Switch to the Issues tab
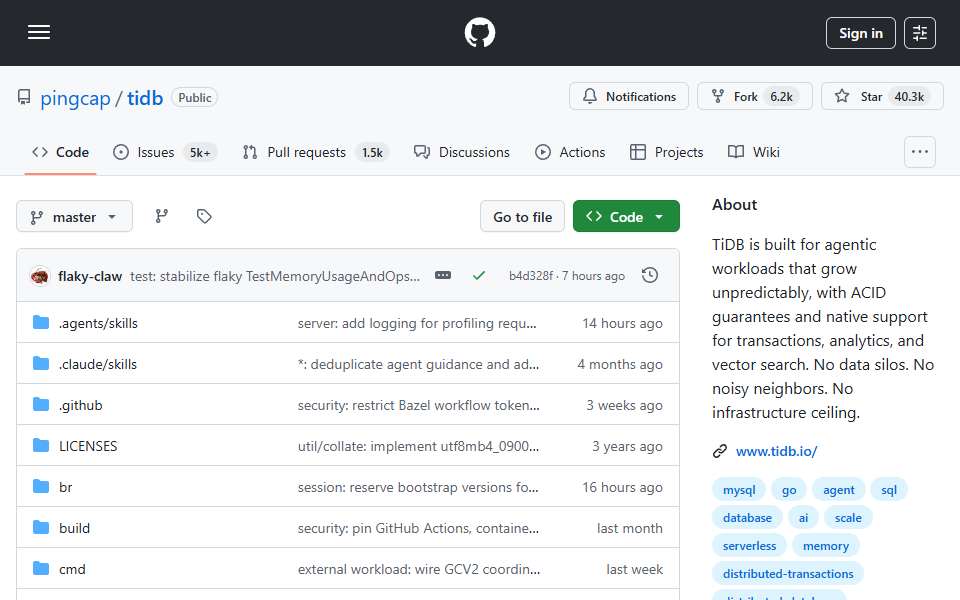The image size is (960, 600). pos(164,152)
